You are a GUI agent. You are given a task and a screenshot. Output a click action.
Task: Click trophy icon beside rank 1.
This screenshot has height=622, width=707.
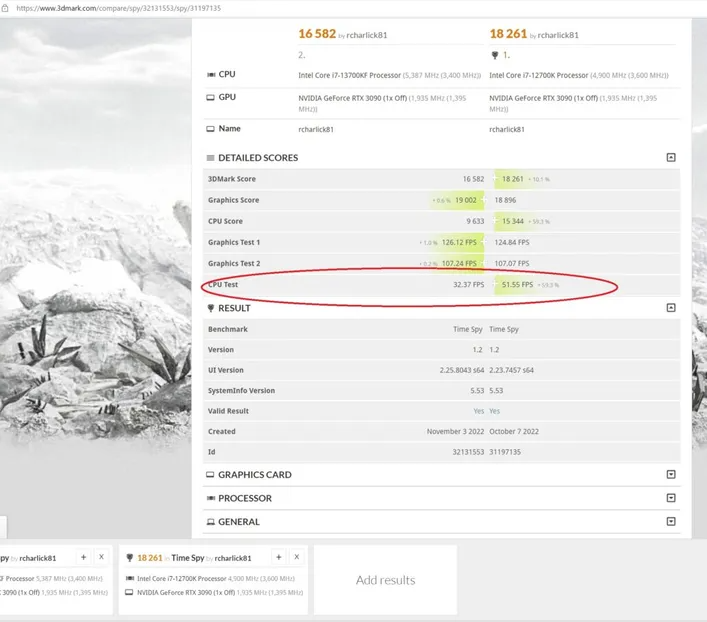495,55
